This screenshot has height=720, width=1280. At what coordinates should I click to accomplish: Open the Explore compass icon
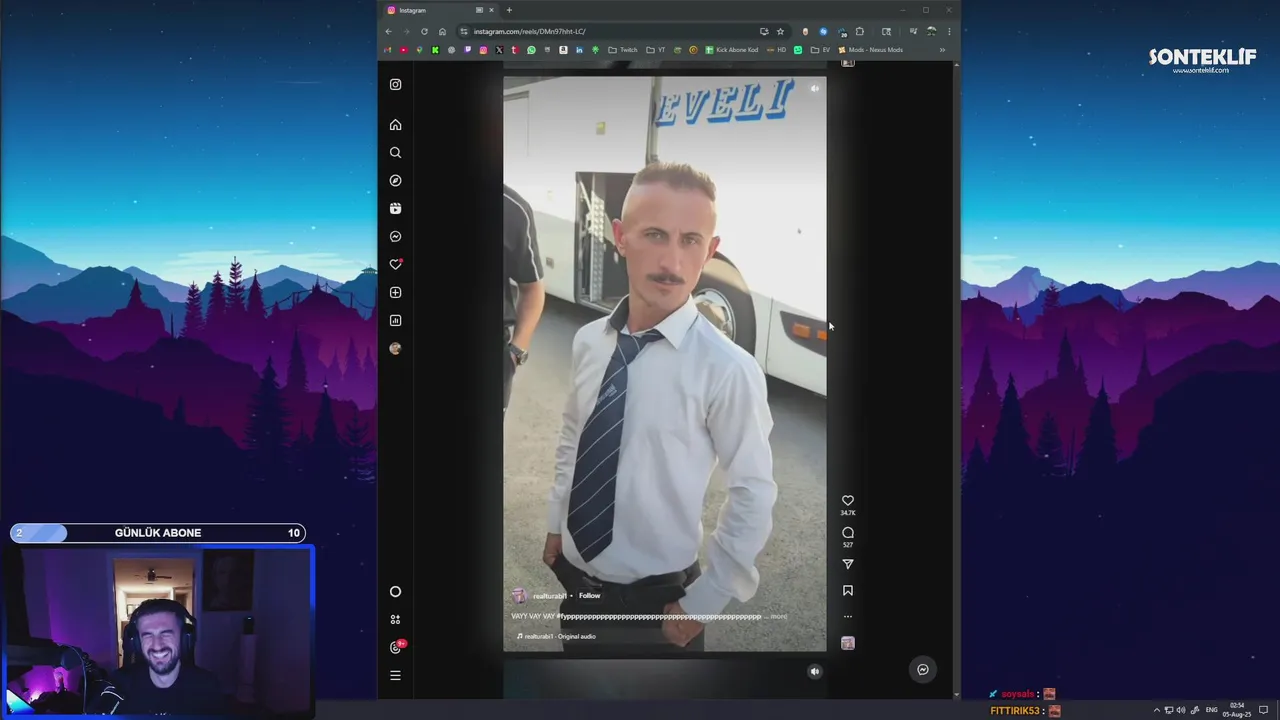coord(395,181)
